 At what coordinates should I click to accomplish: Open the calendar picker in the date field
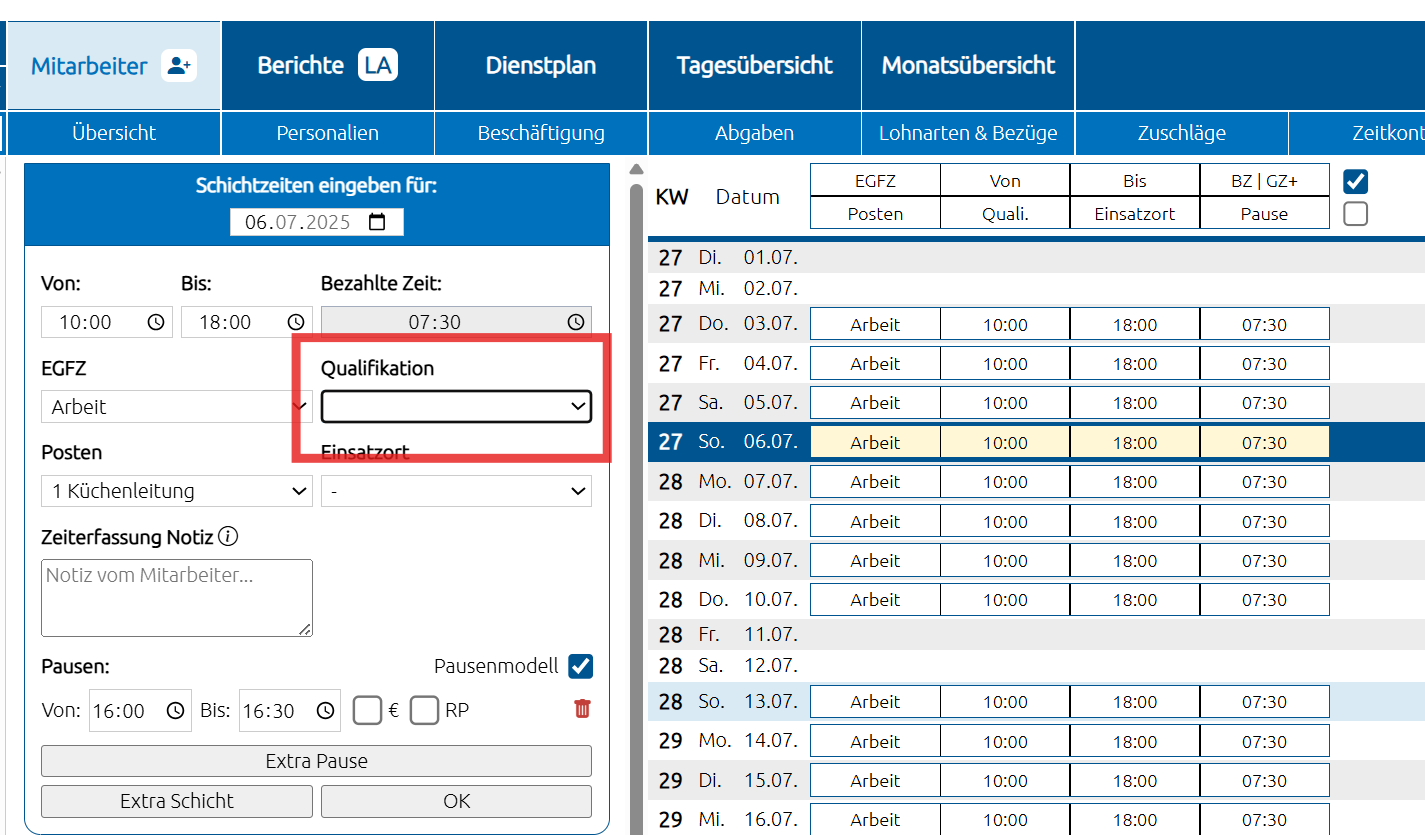(377, 222)
